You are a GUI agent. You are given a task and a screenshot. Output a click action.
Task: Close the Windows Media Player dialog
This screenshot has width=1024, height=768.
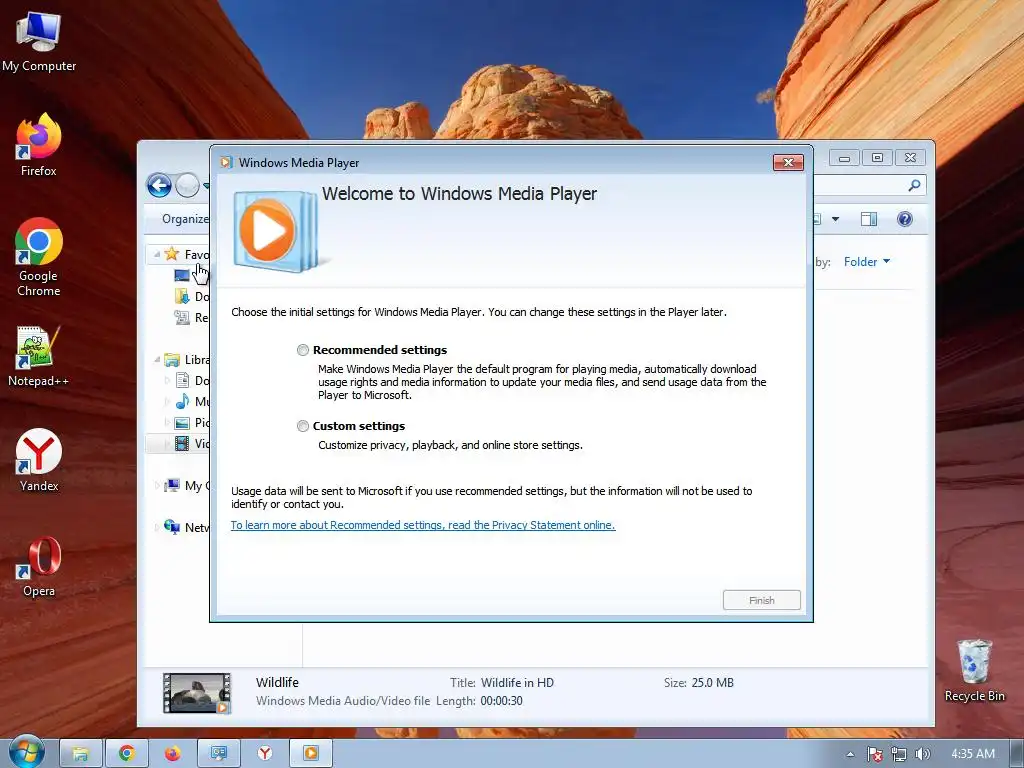click(x=788, y=162)
